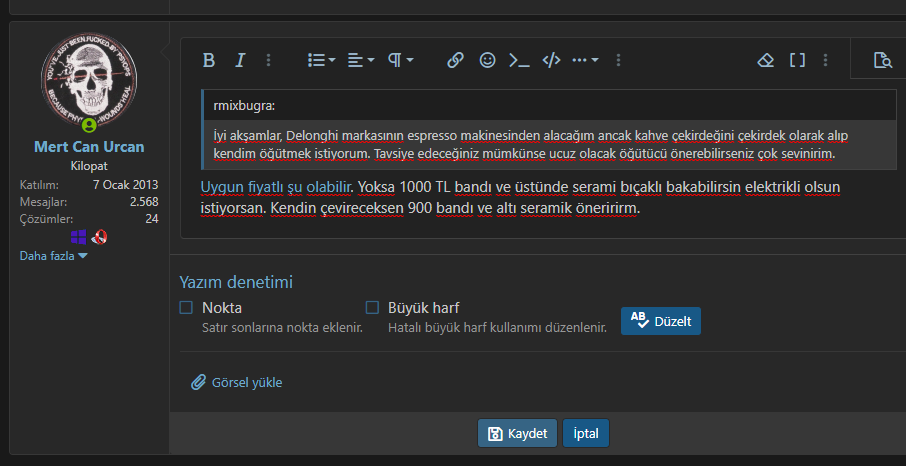Click the Katılım date 7 Ocak 2013
Screen dimensions: 906x466
pyautogui.click(x=125, y=185)
